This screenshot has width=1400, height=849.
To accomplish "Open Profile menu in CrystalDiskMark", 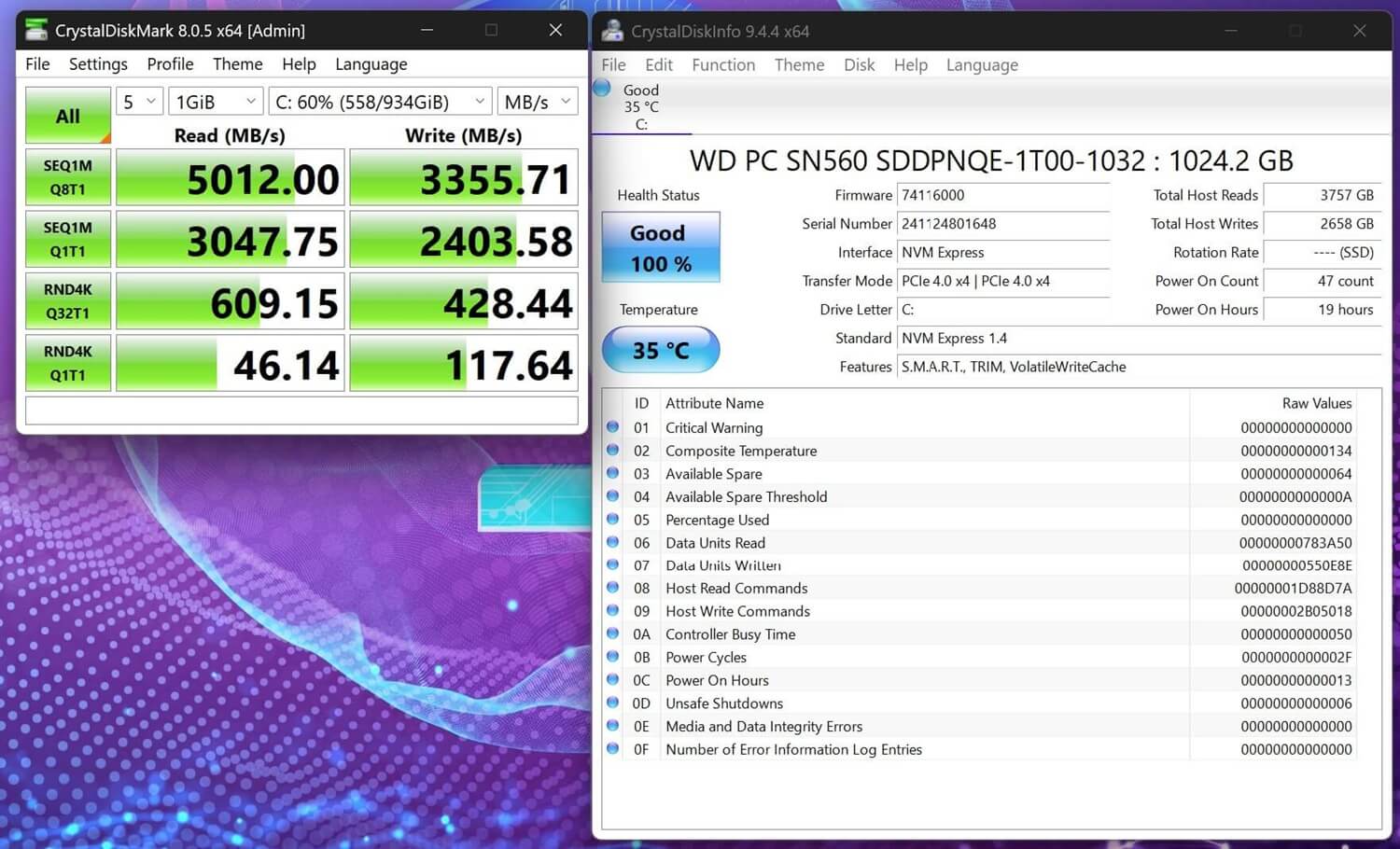I will (170, 63).
